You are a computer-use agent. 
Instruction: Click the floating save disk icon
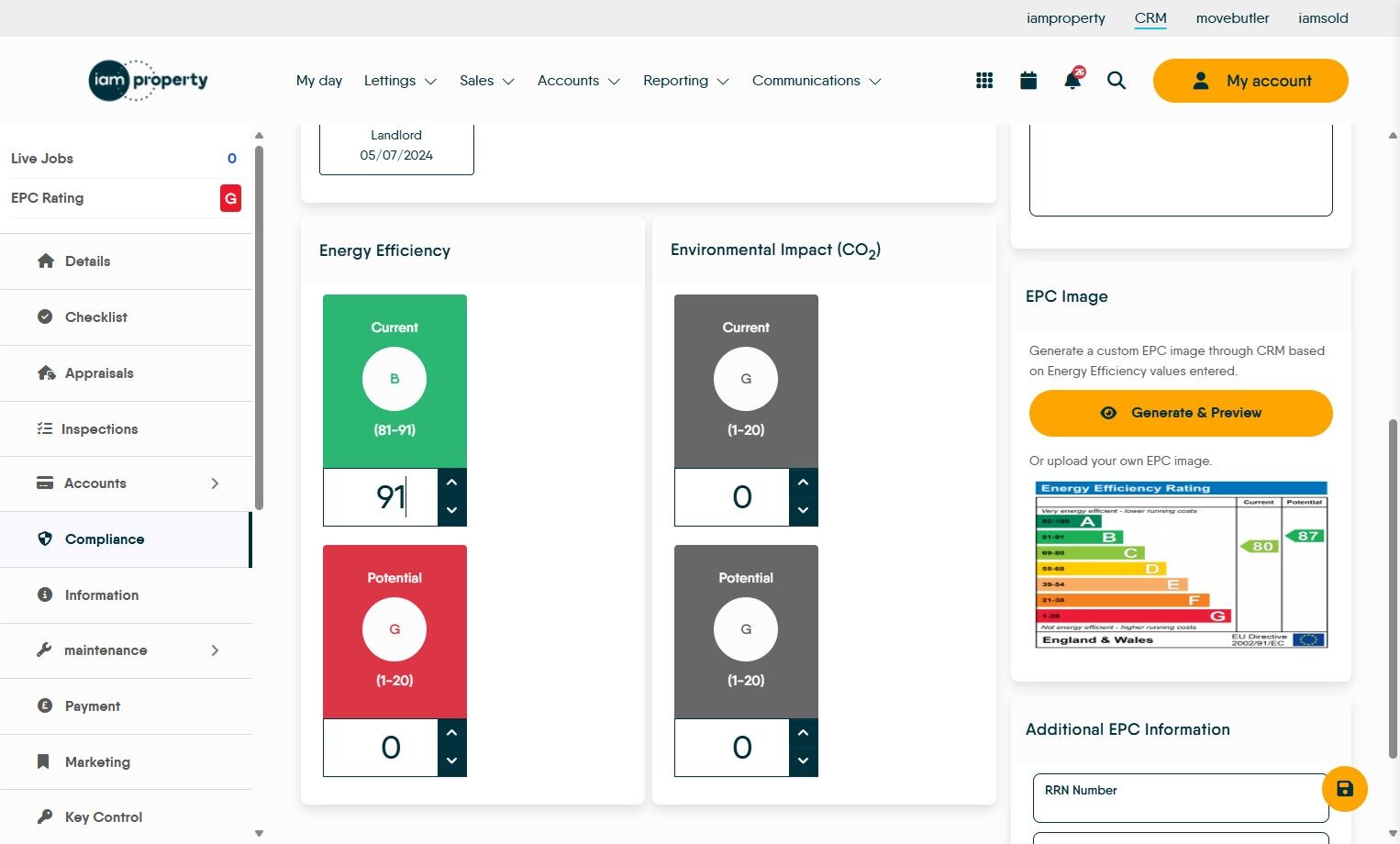1345,789
